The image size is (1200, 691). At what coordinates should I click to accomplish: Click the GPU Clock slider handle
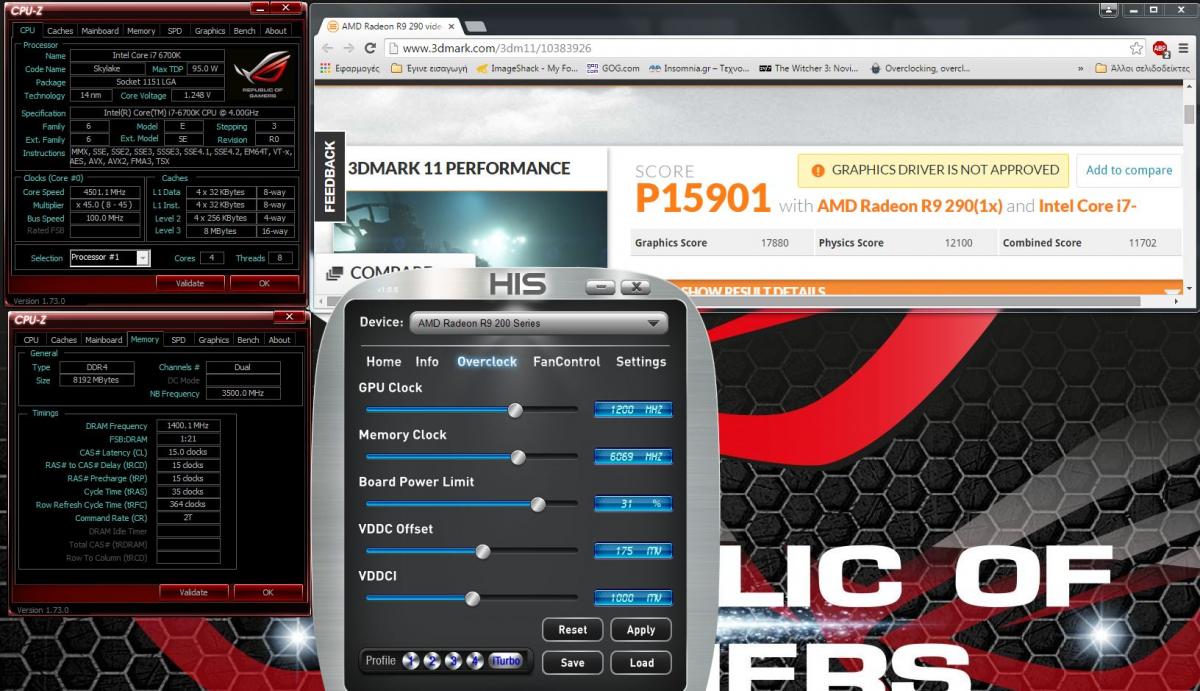(515, 410)
